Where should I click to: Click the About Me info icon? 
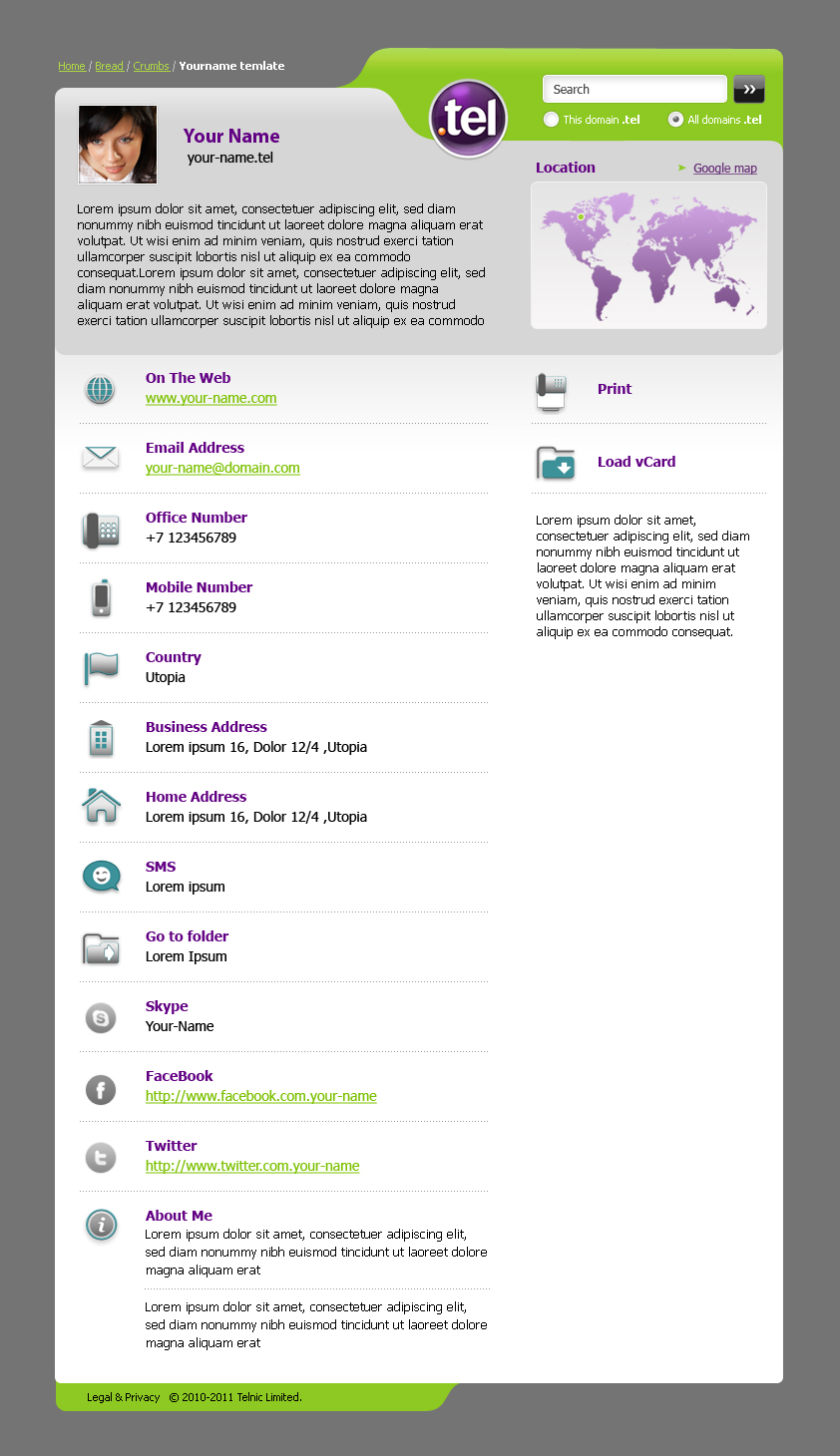click(101, 1225)
